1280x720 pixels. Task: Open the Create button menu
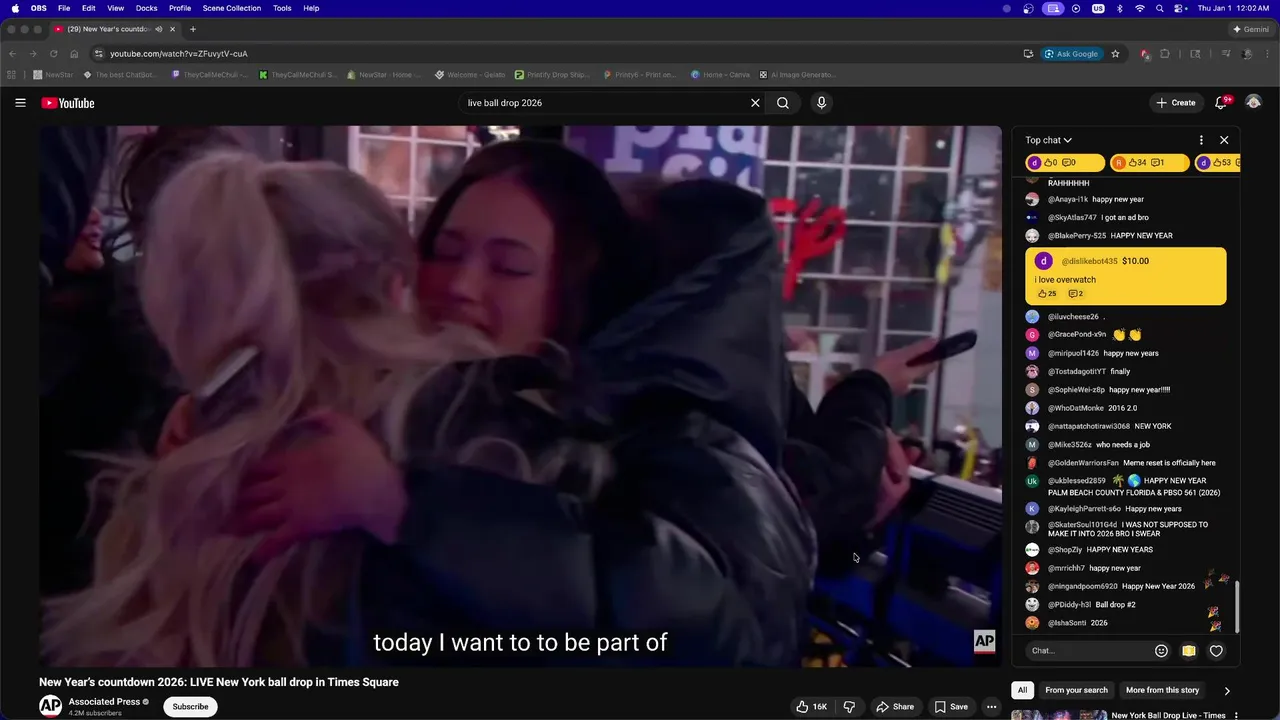click(1175, 103)
